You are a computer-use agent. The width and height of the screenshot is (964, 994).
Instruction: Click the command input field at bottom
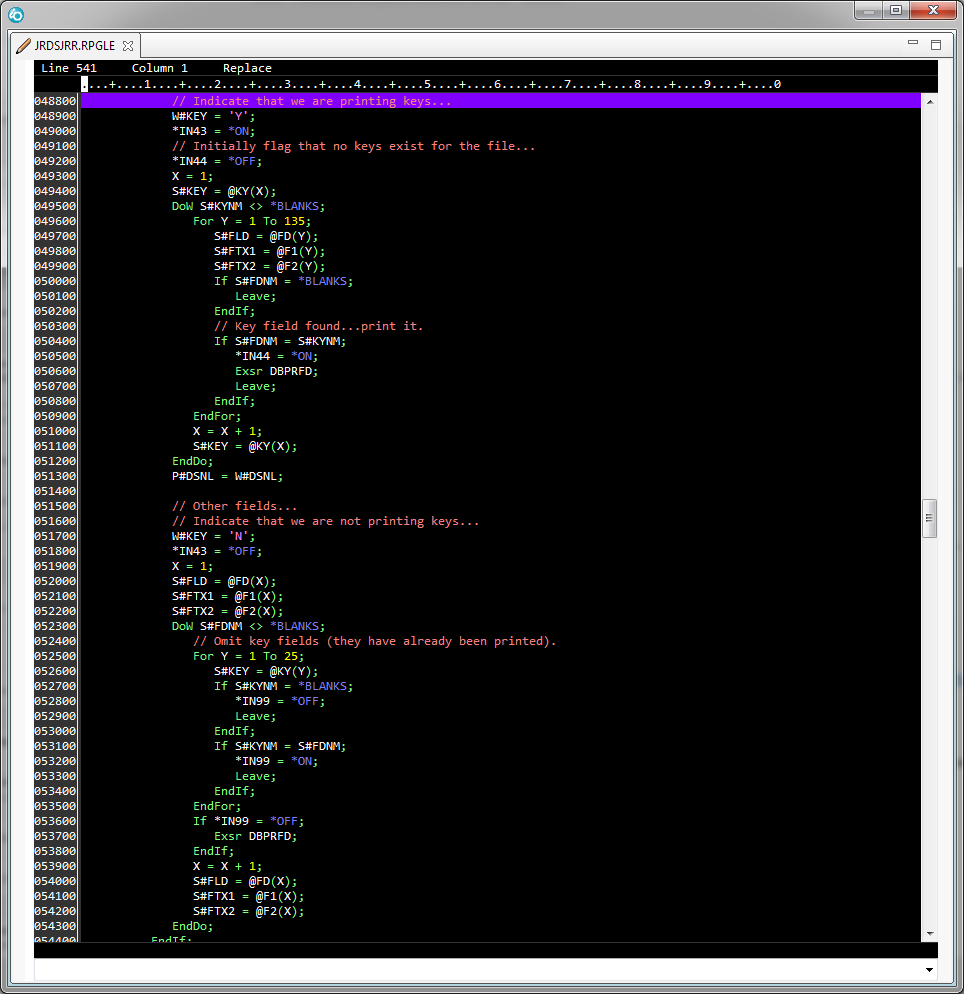coord(479,970)
